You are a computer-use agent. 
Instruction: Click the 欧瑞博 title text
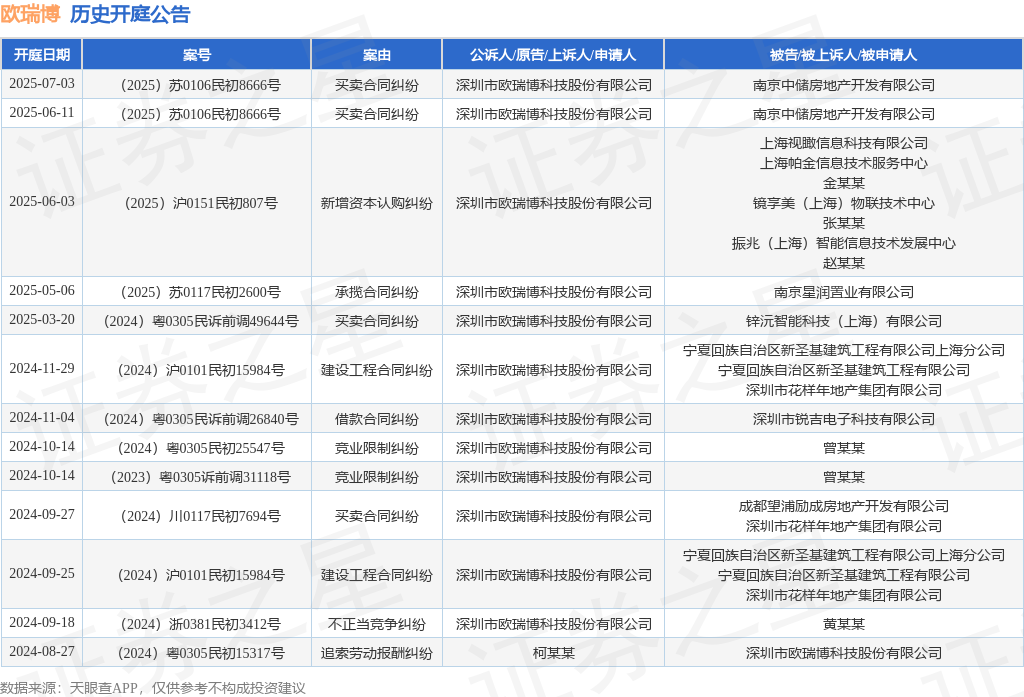click(30, 14)
